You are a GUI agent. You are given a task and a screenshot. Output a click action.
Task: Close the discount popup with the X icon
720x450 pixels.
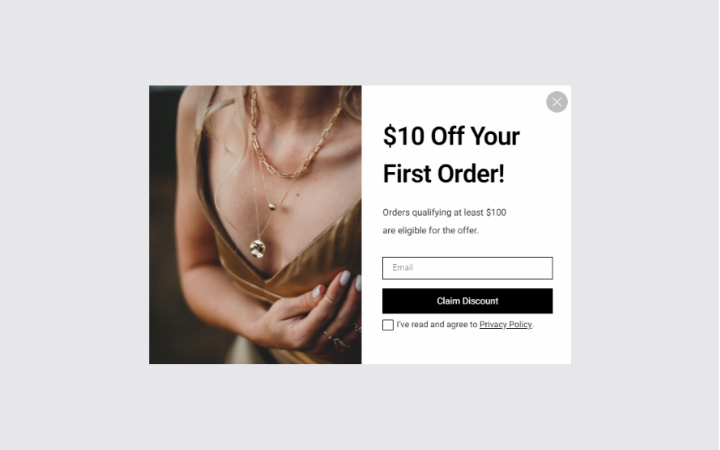click(x=557, y=102)
